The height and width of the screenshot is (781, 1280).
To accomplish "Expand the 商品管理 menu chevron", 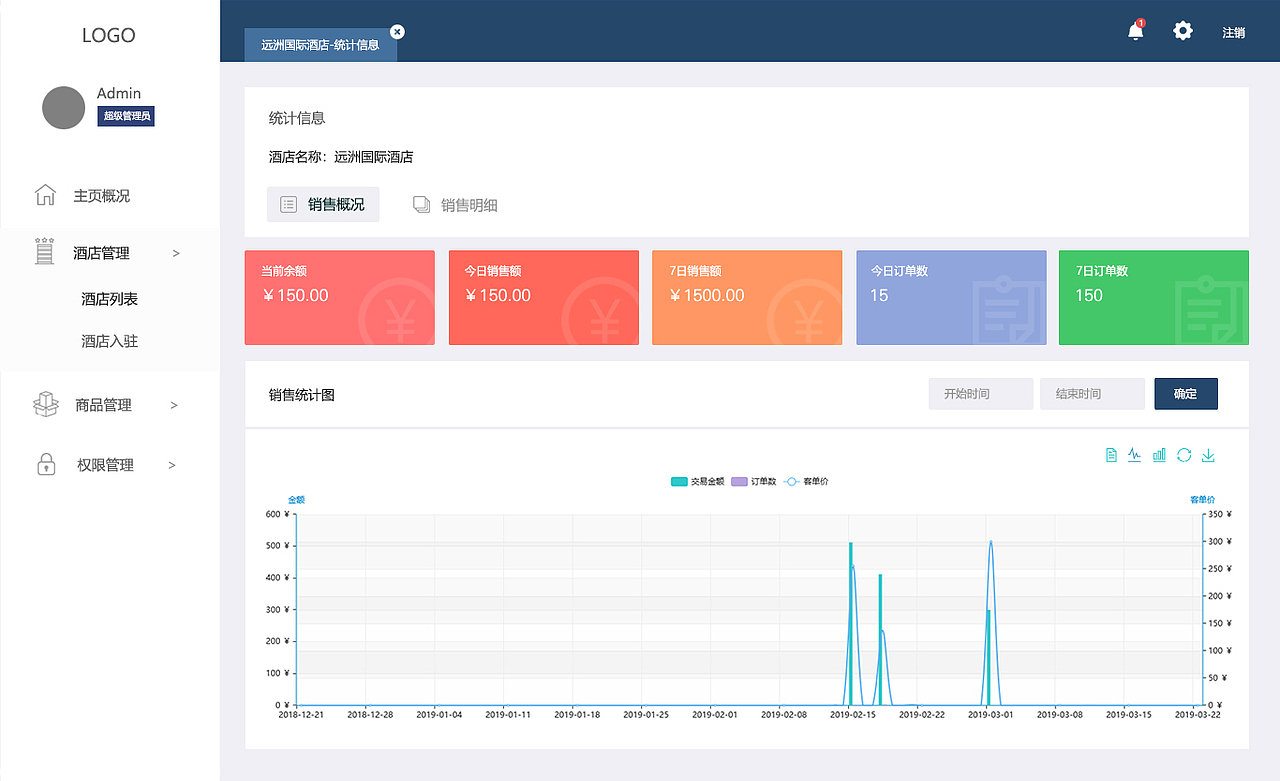I will (x=176, y=404).
